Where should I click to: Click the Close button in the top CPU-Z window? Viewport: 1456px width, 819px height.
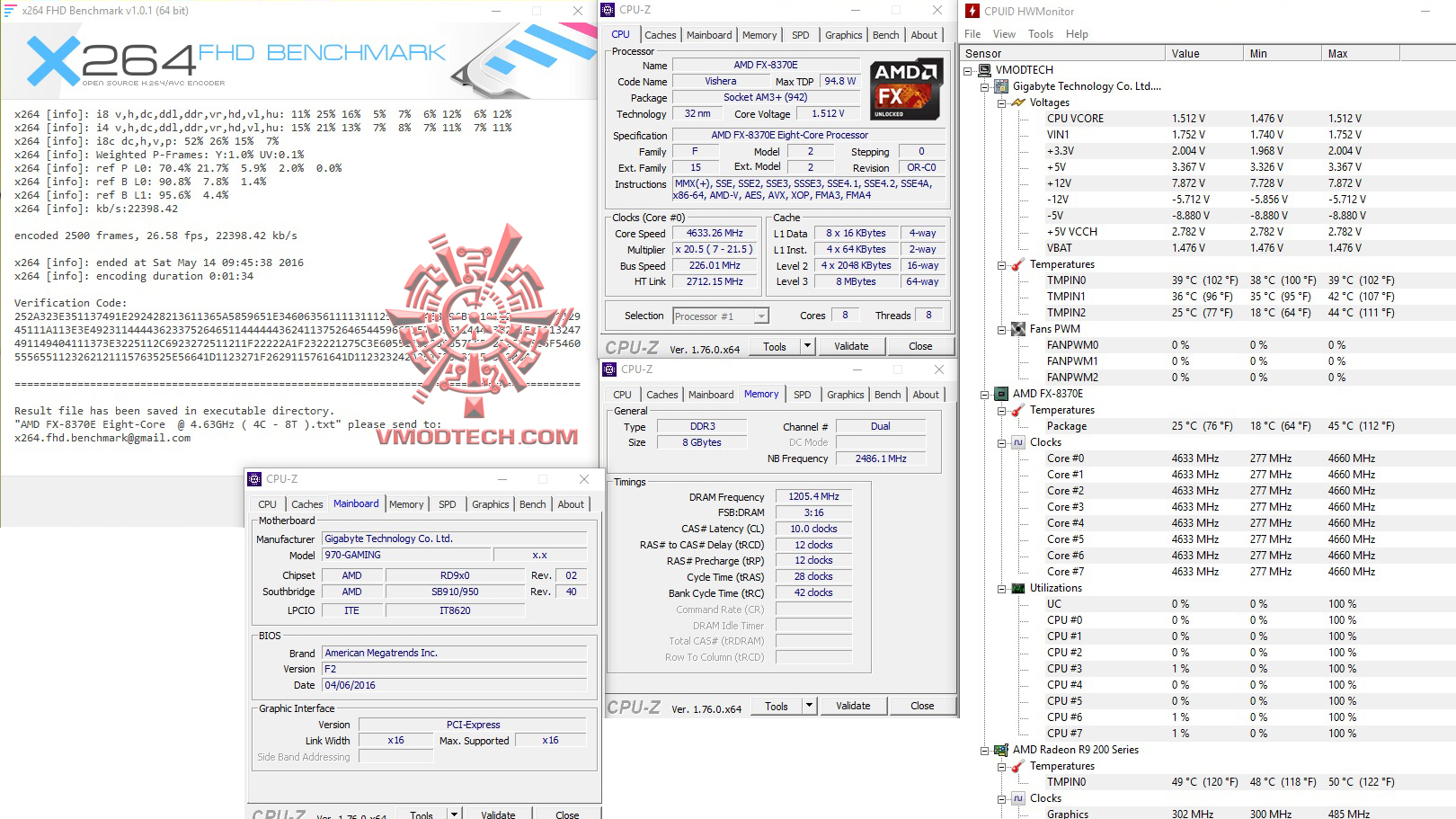tap(920, 346)
